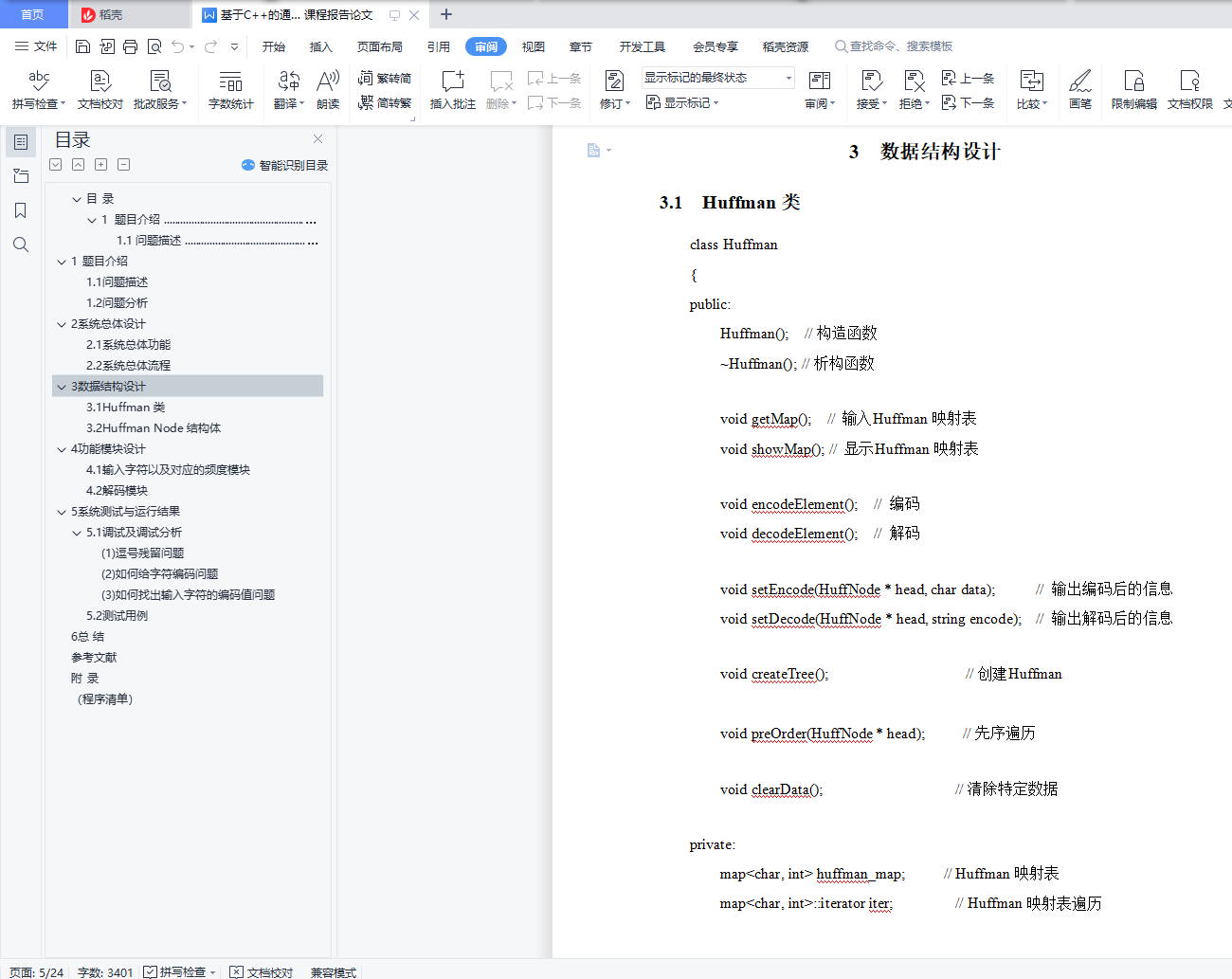Jump to 4.2解码模块 in outline
1232x979 pixels.
click(x=118, y=491)
